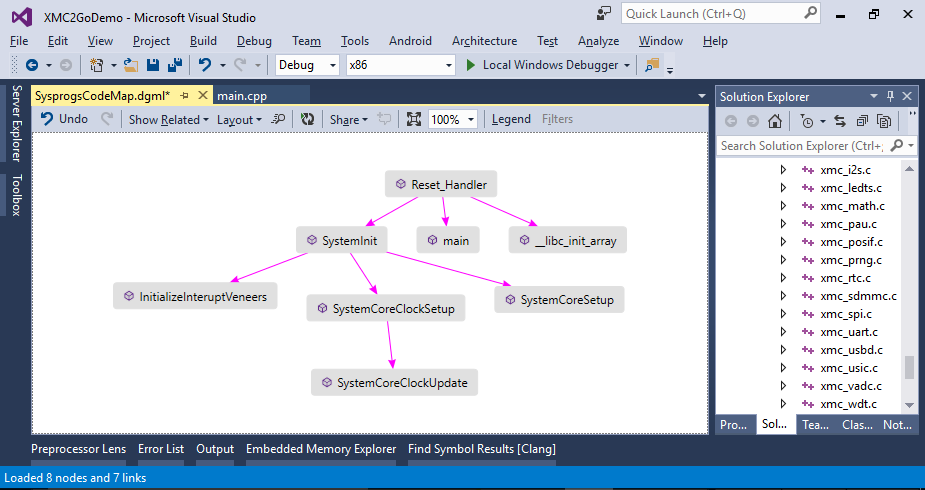Click Local Windows Debugger button

point(550,65)
